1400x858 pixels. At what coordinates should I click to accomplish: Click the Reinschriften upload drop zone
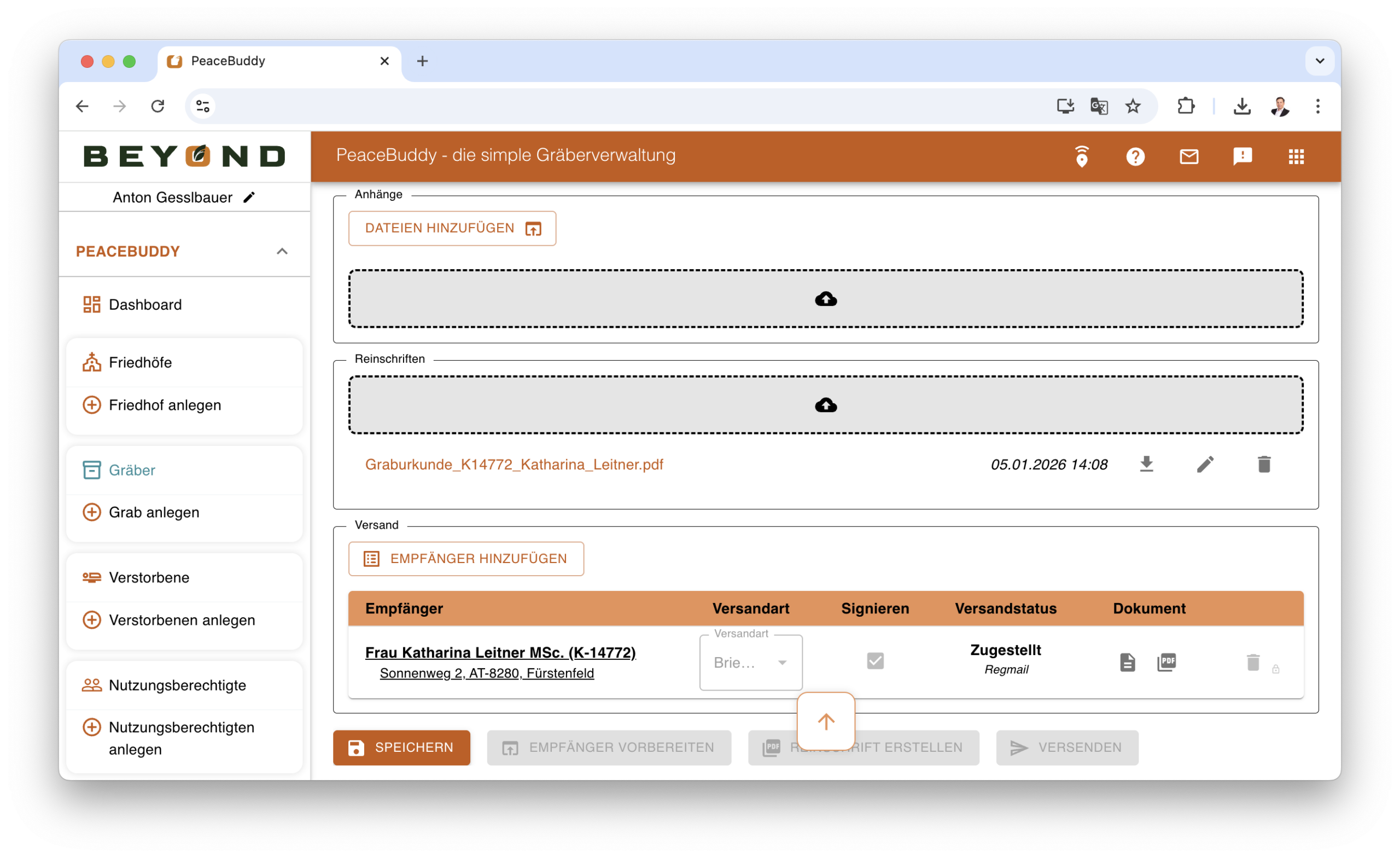coord(825,405)
